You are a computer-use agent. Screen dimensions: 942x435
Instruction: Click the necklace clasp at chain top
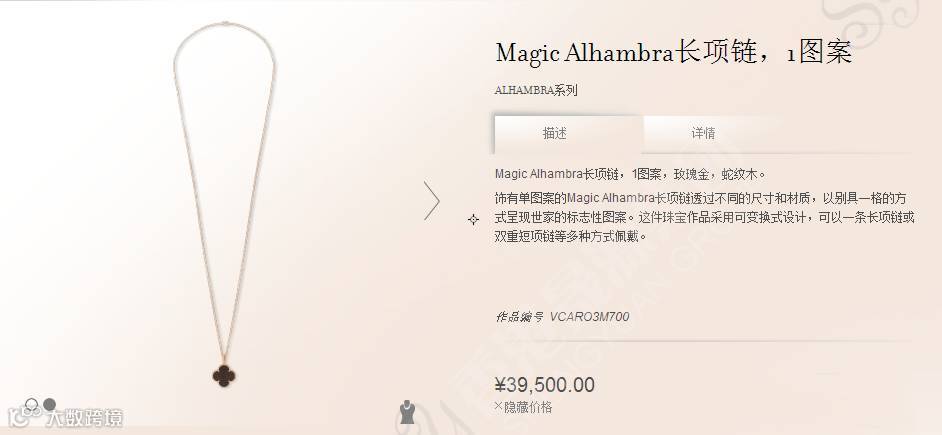pyautogui.click(x=225, y=22)
